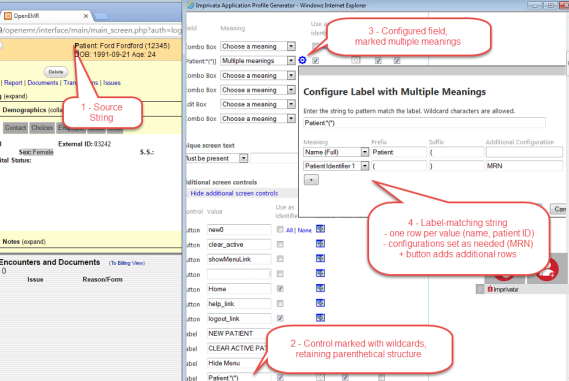Open the Issues link in OpenEMR
The height and width of the screenshot is (381, 569).
(x=112, y=83)
